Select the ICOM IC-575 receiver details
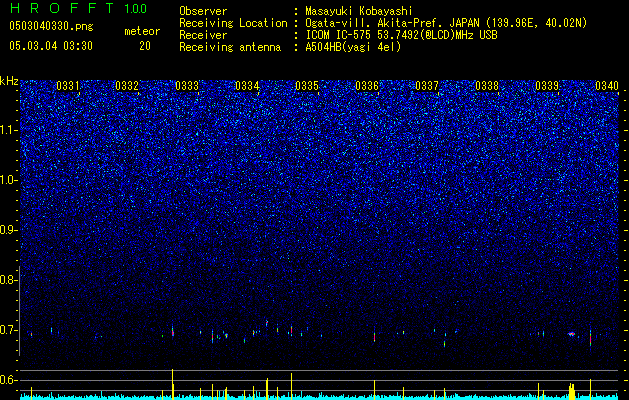This screenshot has height=400, width=629. pos(401,35)
